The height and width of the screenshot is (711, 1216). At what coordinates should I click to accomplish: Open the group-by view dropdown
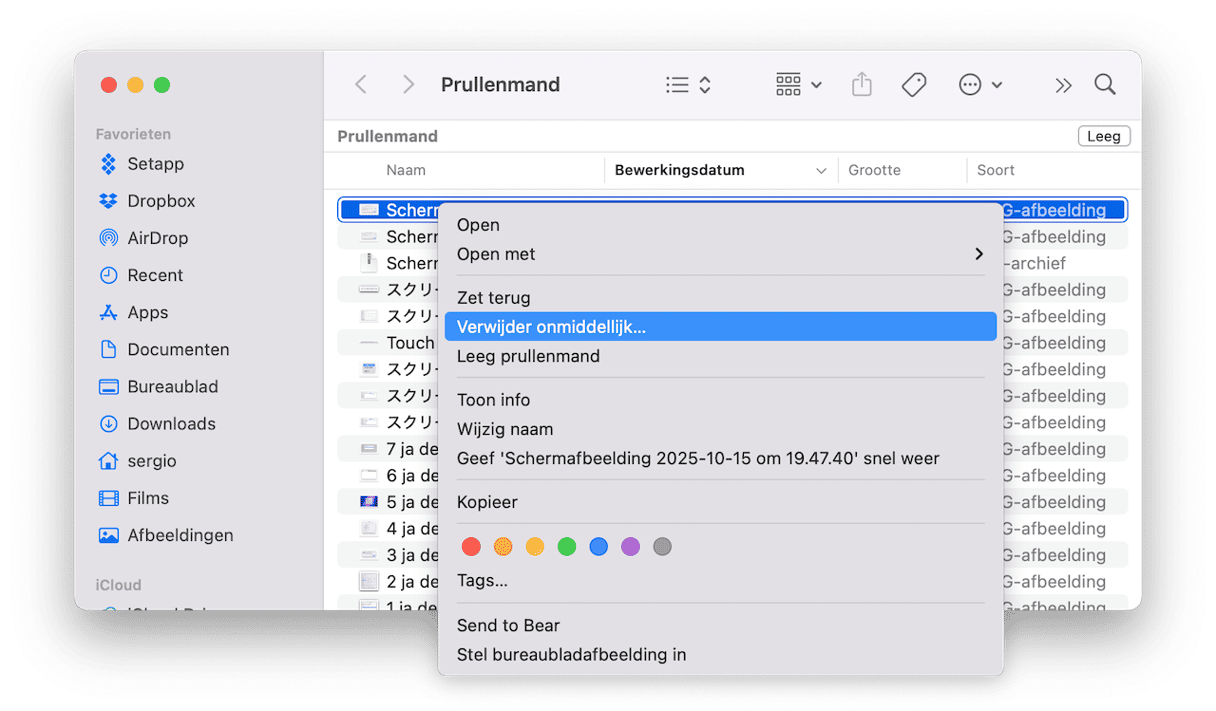click(798, 85)
